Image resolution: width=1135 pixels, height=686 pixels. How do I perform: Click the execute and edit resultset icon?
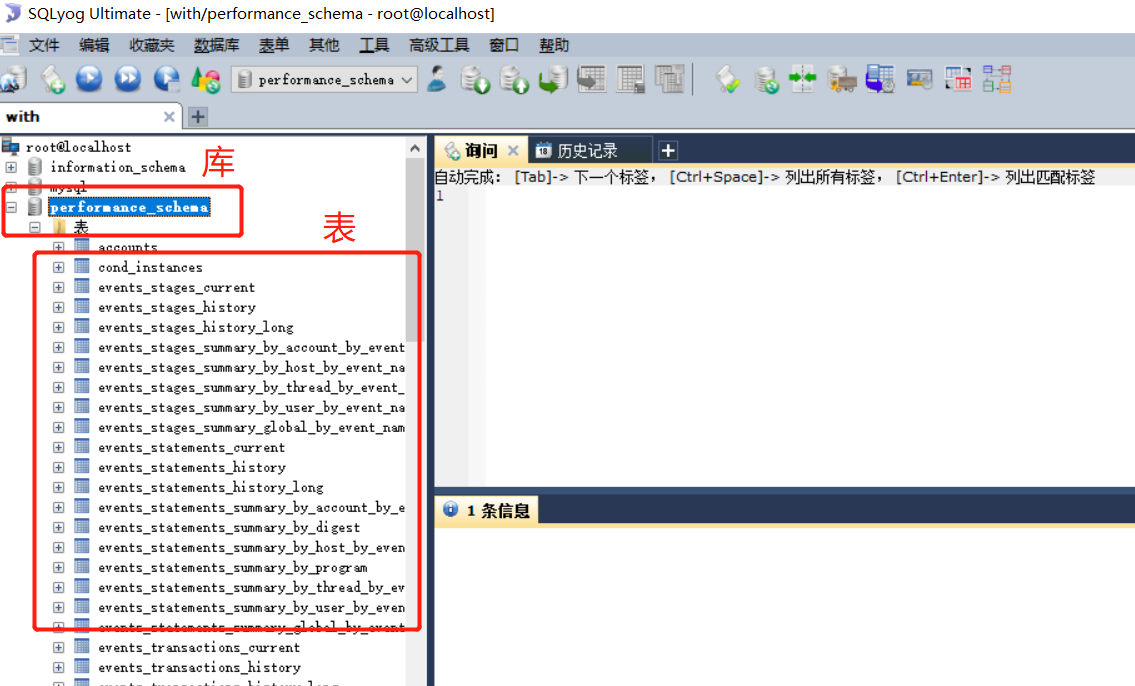[166, 79]
